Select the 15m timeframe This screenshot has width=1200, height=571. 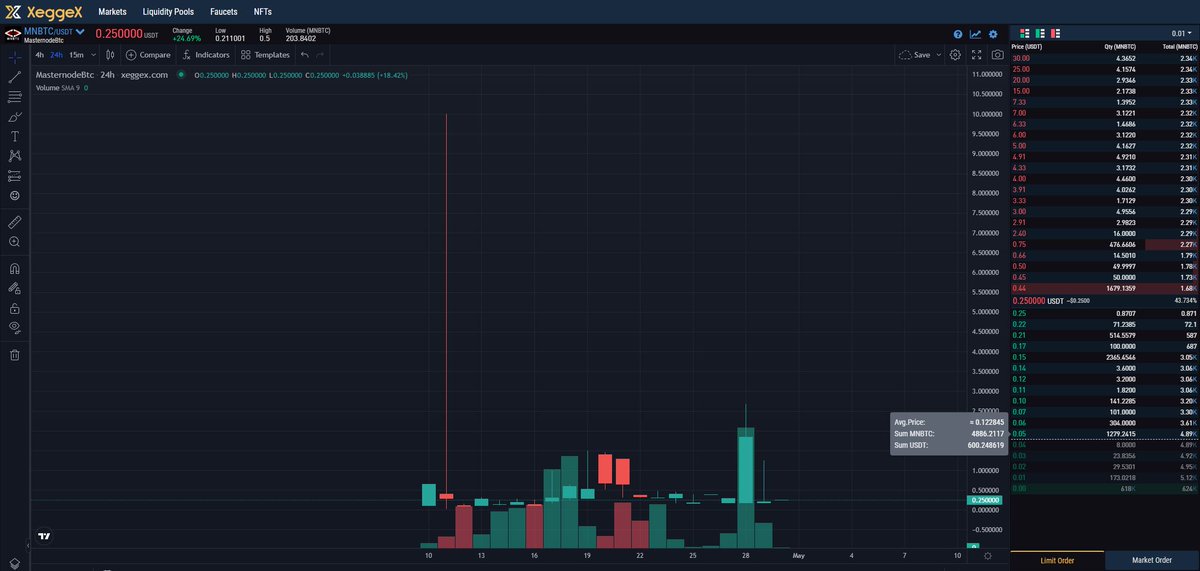pos(76,55)
